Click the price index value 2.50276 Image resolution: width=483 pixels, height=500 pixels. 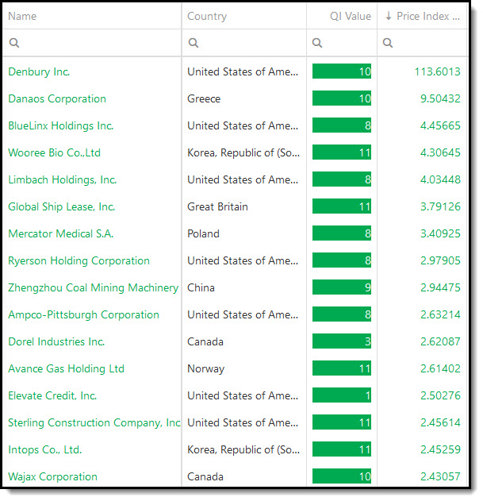[x=440, y=396]
